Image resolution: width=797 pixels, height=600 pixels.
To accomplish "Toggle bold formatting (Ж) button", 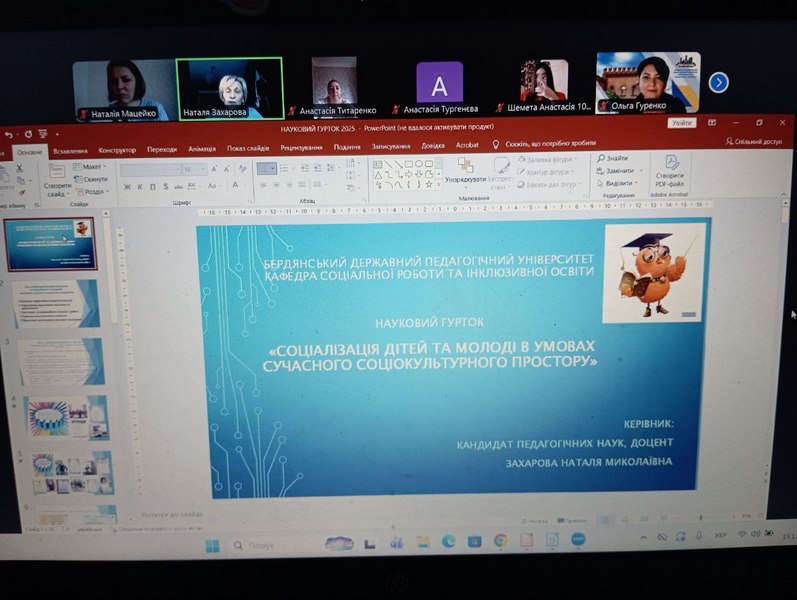I will pyautogui.click(x=127, y=186).
